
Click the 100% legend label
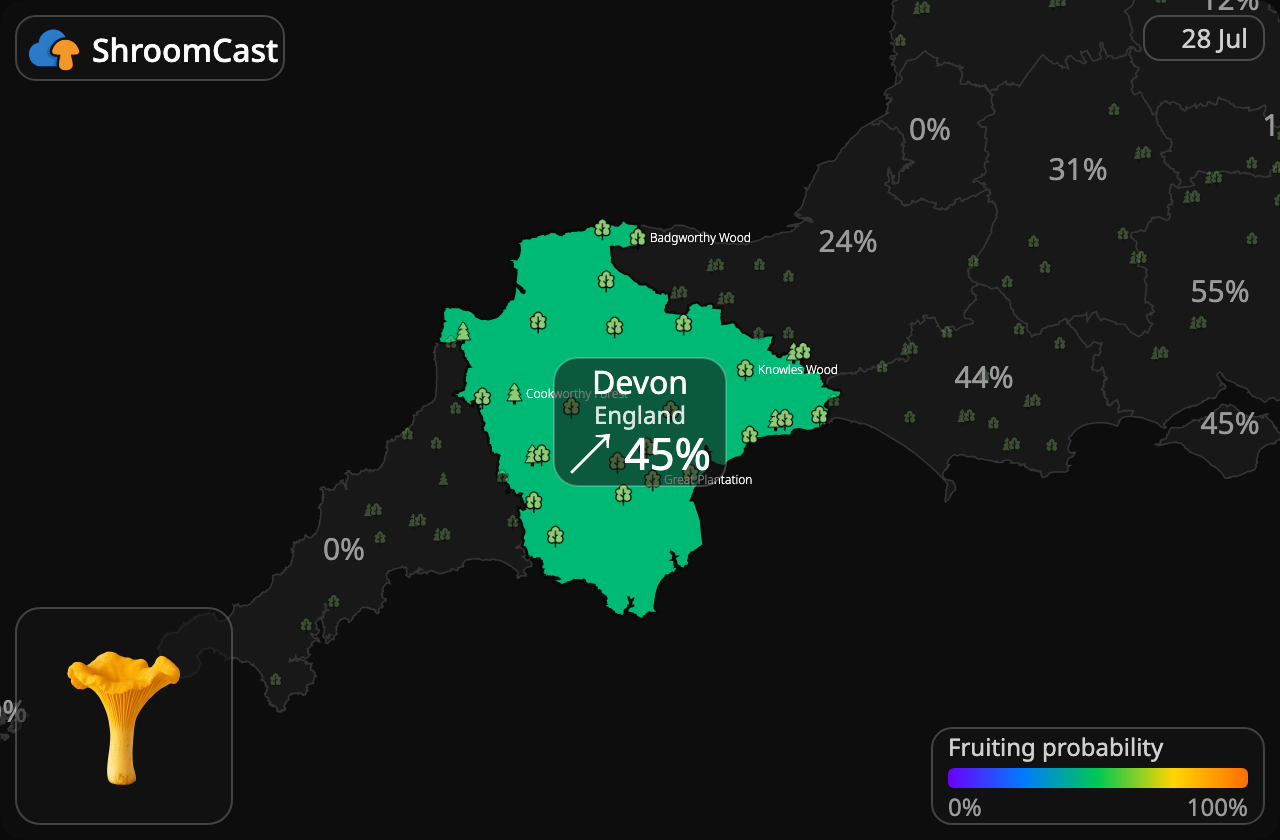(x=1217, y=807)
